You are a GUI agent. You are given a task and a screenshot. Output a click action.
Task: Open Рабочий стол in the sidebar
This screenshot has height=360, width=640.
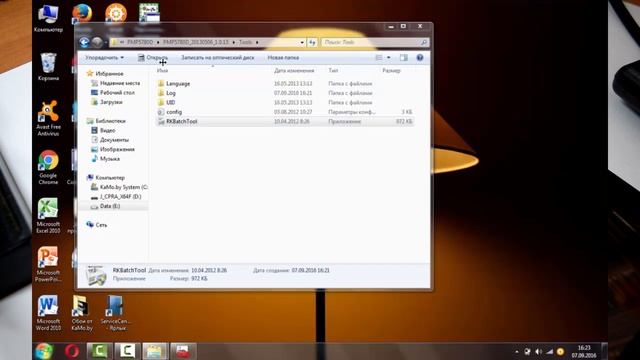tap(117, 93)
